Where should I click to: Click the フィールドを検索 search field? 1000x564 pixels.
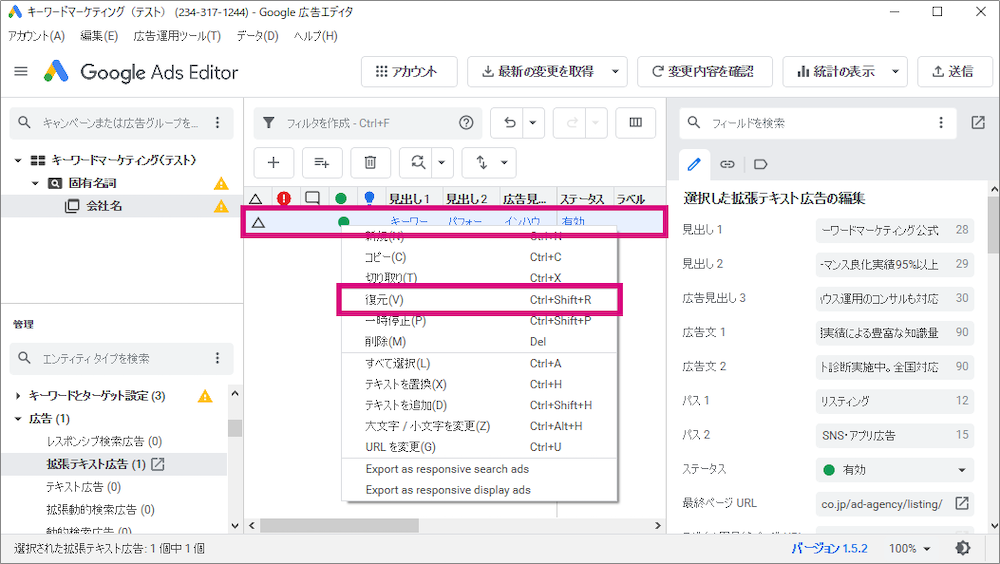(x=818, y=122)
